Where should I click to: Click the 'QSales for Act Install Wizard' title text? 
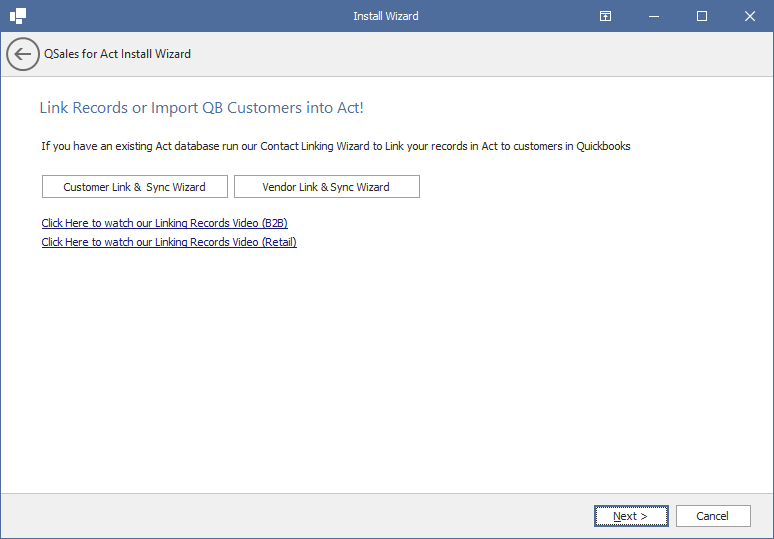point(117,54)
